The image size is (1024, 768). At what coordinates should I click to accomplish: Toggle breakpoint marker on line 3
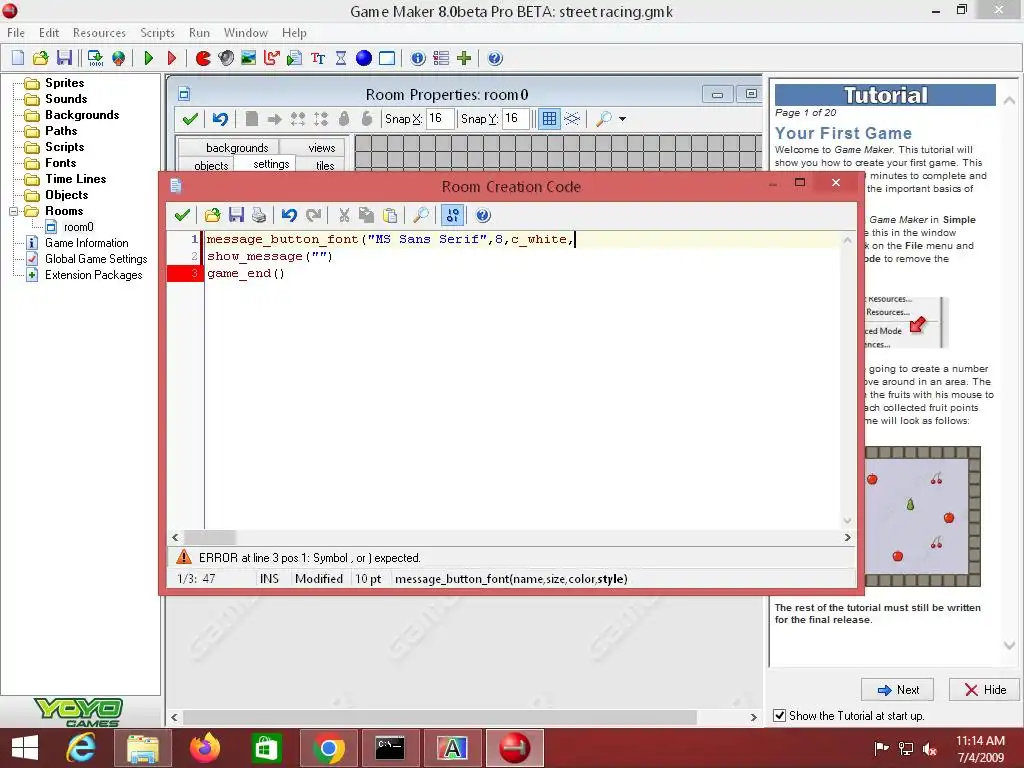(x=185, y=274)
